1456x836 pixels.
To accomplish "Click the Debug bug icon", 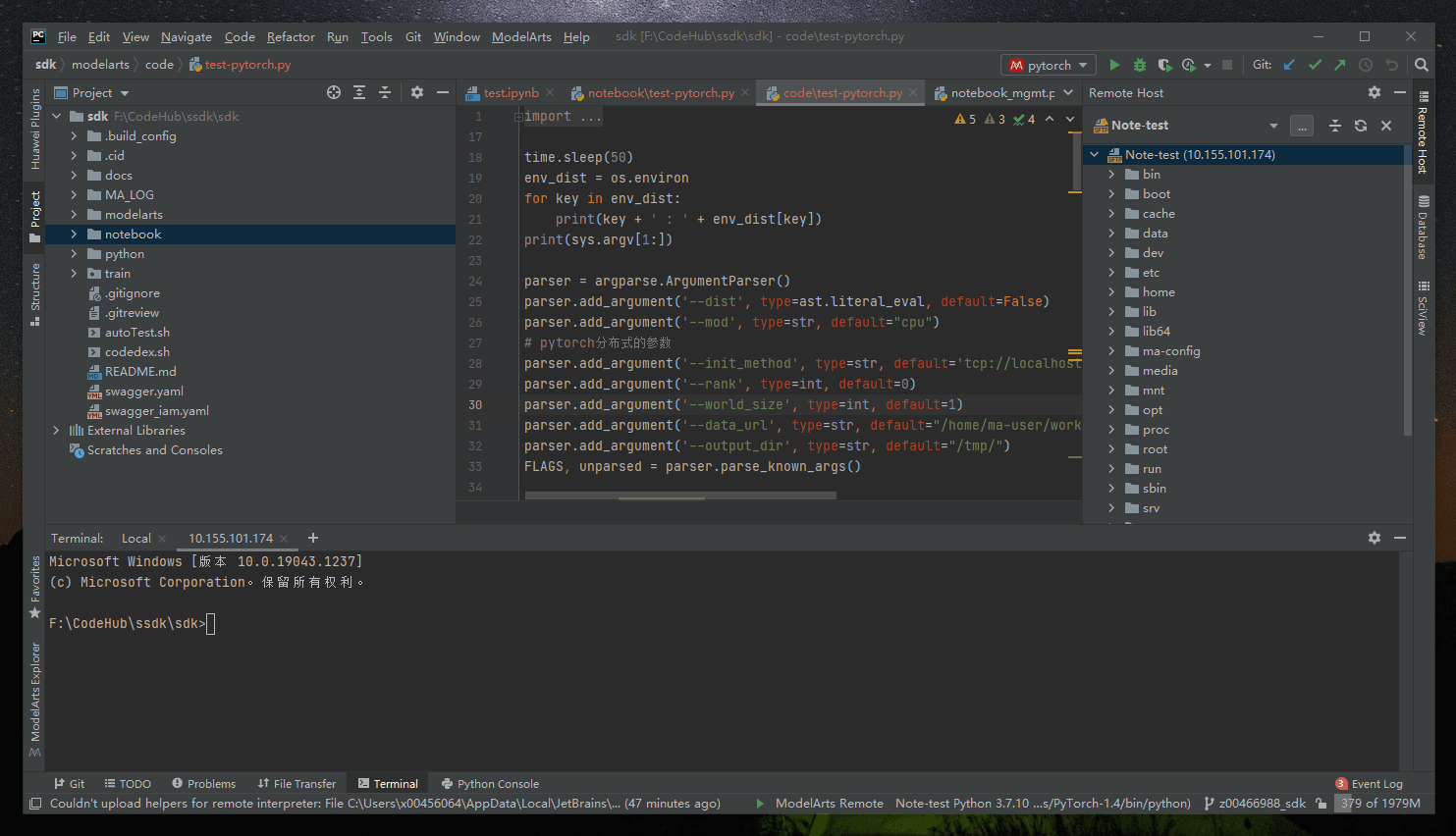I will click(1139, 65).
